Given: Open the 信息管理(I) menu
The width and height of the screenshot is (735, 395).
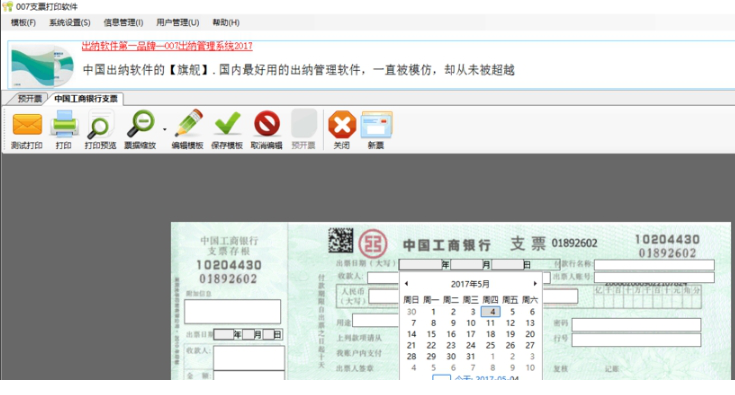Looking at the screenshot, I should [x=123, y=22].
